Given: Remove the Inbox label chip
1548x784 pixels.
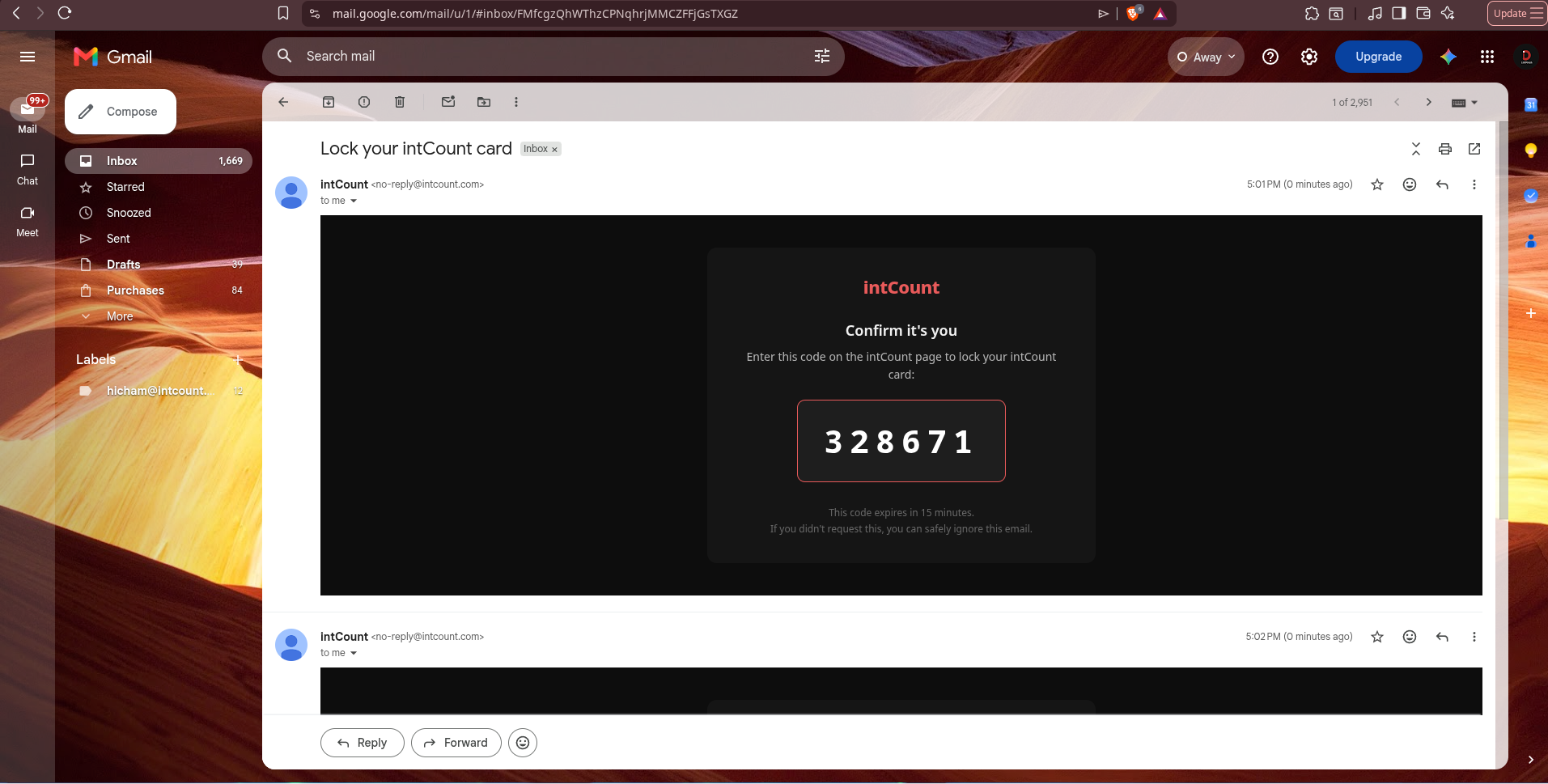Looking at the screenshot, I should pos(554,150).
